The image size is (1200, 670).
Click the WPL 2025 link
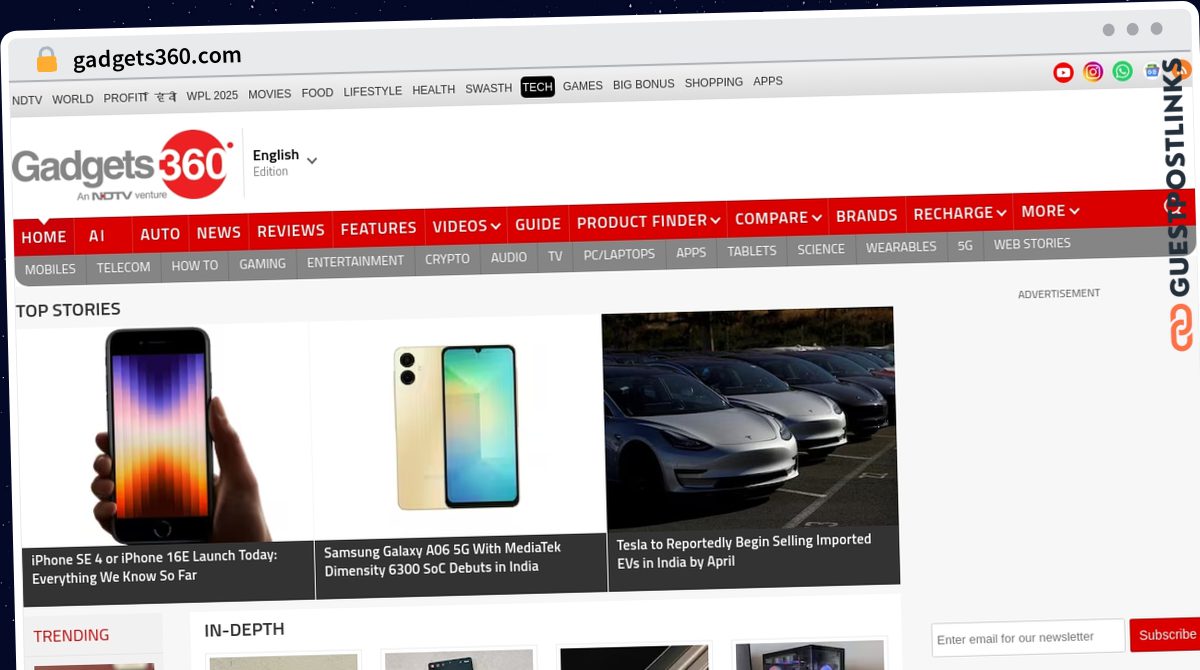(x=212, y=96)
